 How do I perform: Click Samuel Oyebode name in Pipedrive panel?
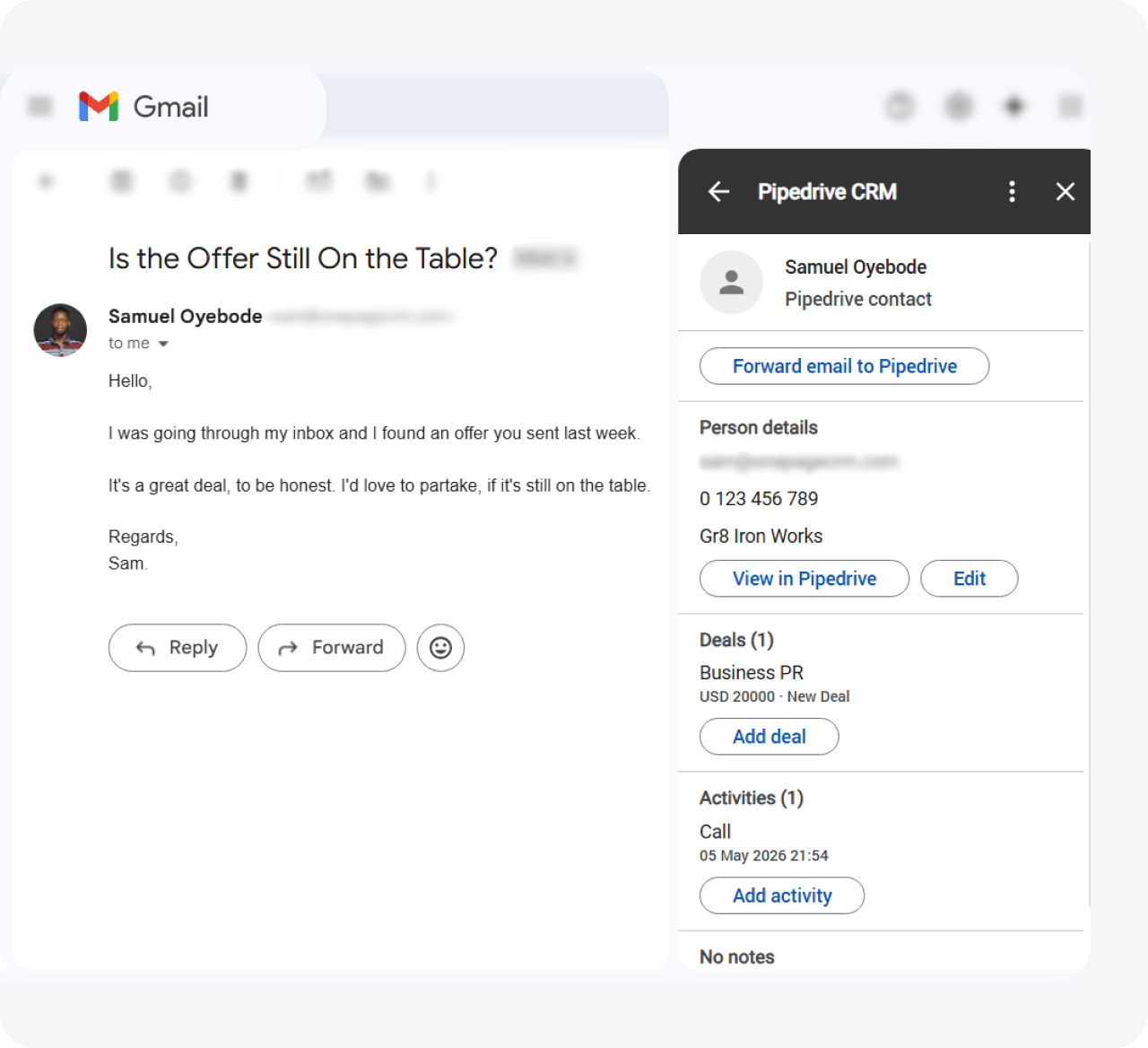[856, 267]
